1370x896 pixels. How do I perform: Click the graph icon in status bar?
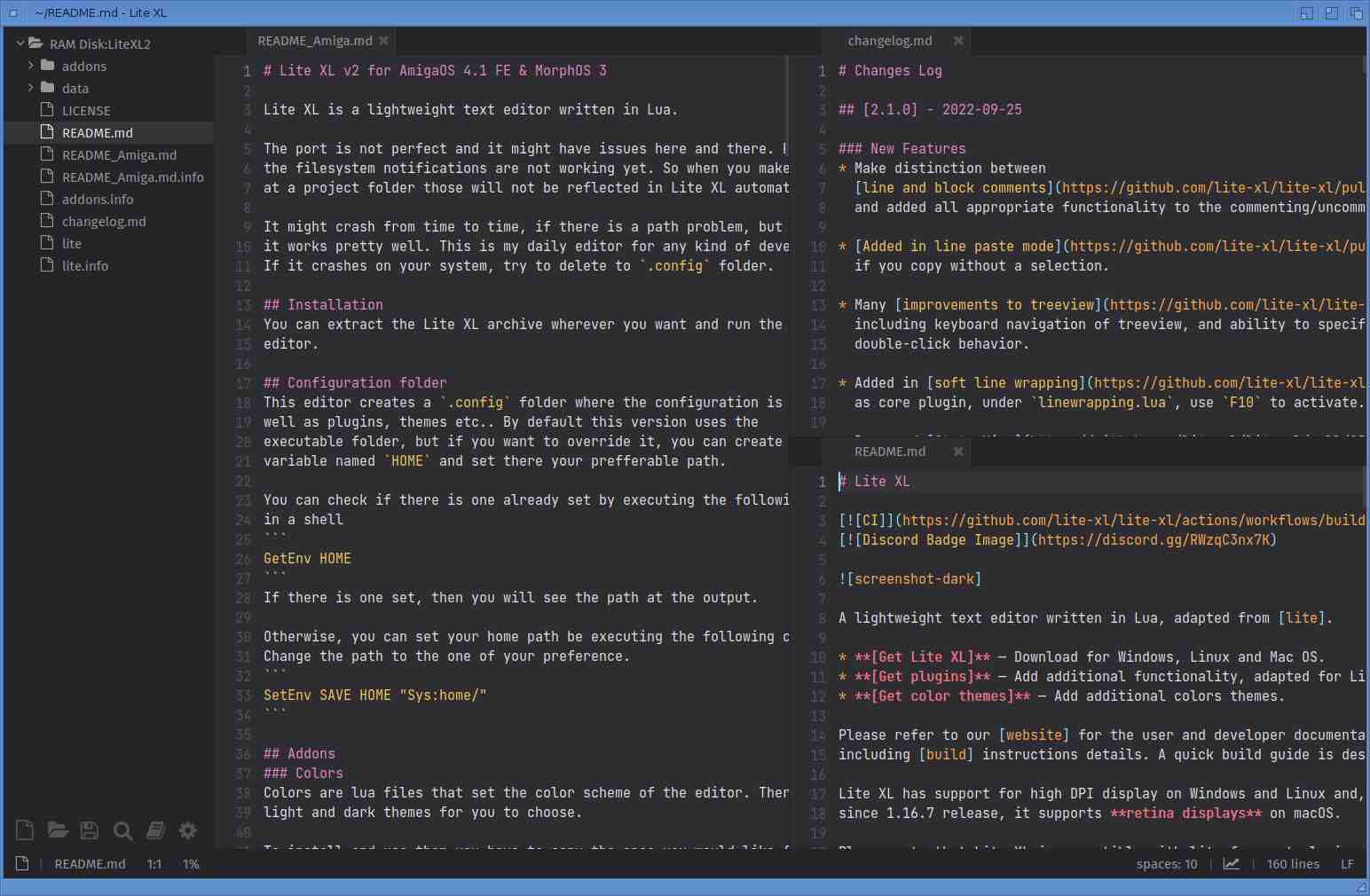coord(1231,864)
